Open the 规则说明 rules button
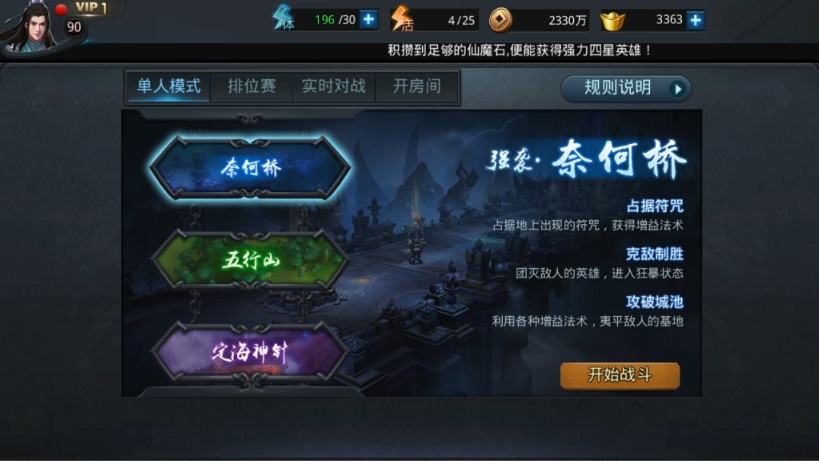The image size is (819, 461). pyautogui.click(x=626, y=88)
